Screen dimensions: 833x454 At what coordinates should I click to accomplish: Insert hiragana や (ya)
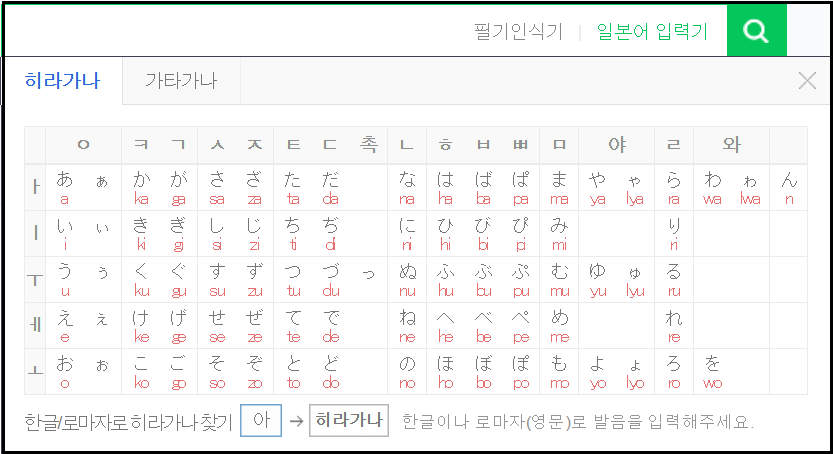(598, 187)
